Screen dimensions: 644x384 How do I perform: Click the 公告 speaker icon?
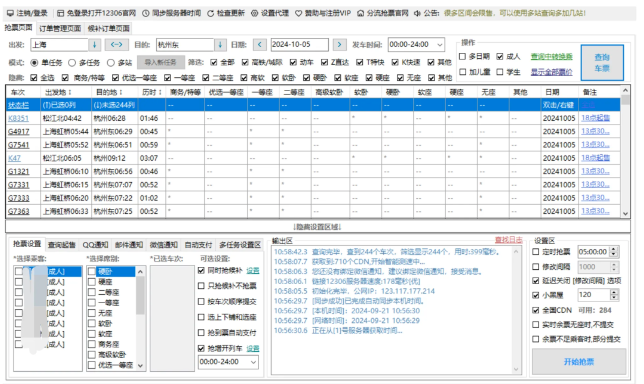point(417,13)
